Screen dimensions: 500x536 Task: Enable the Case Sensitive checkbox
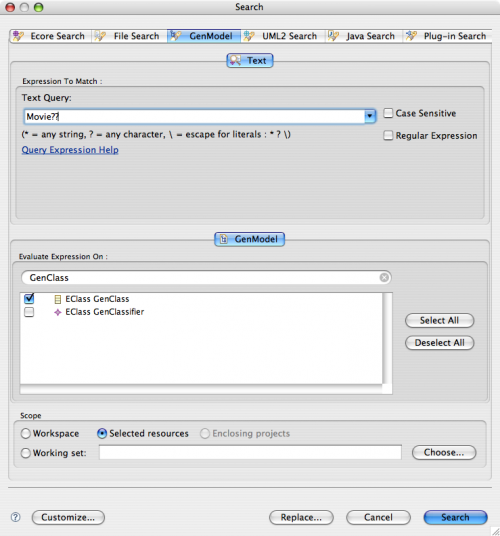388,113
